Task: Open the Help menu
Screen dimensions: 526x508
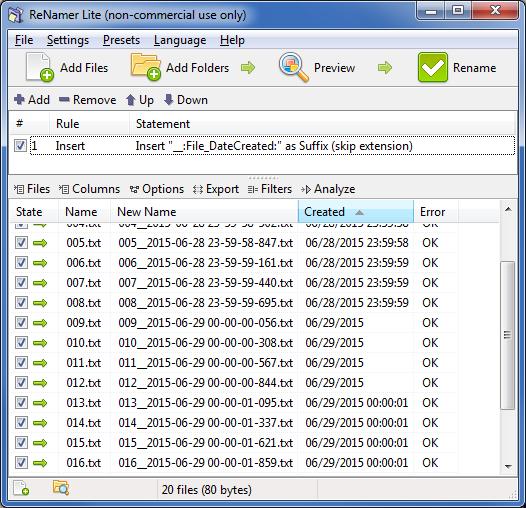Action: pos(232,40)
